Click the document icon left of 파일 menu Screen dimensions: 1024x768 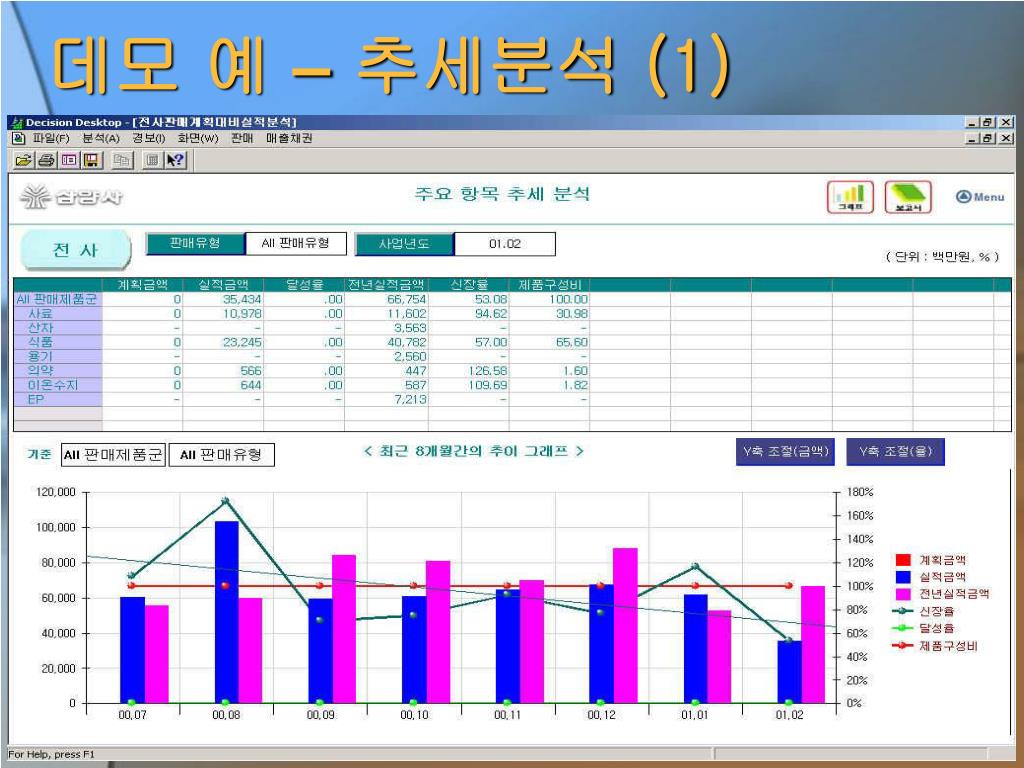coord(19,138)
